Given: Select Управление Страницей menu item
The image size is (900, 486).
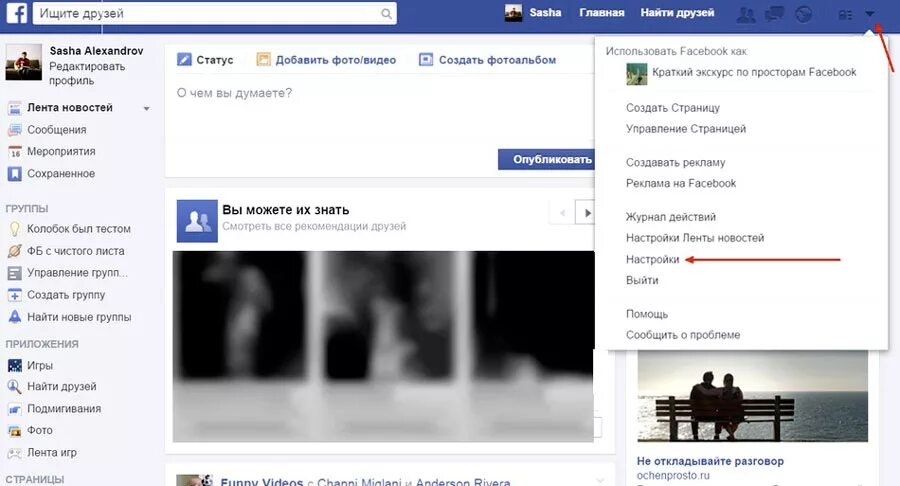Looking at the screenshot, I should tap(686, 129).
